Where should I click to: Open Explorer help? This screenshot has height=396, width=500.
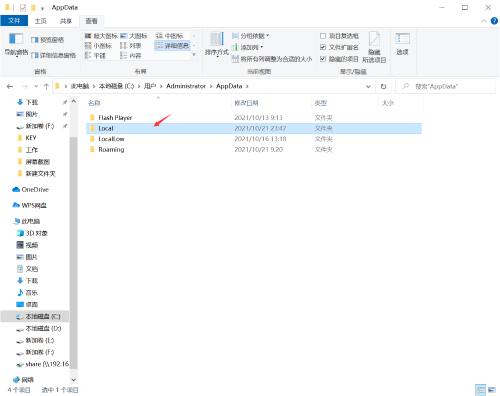pyautogui.click(x=494, y=21)
